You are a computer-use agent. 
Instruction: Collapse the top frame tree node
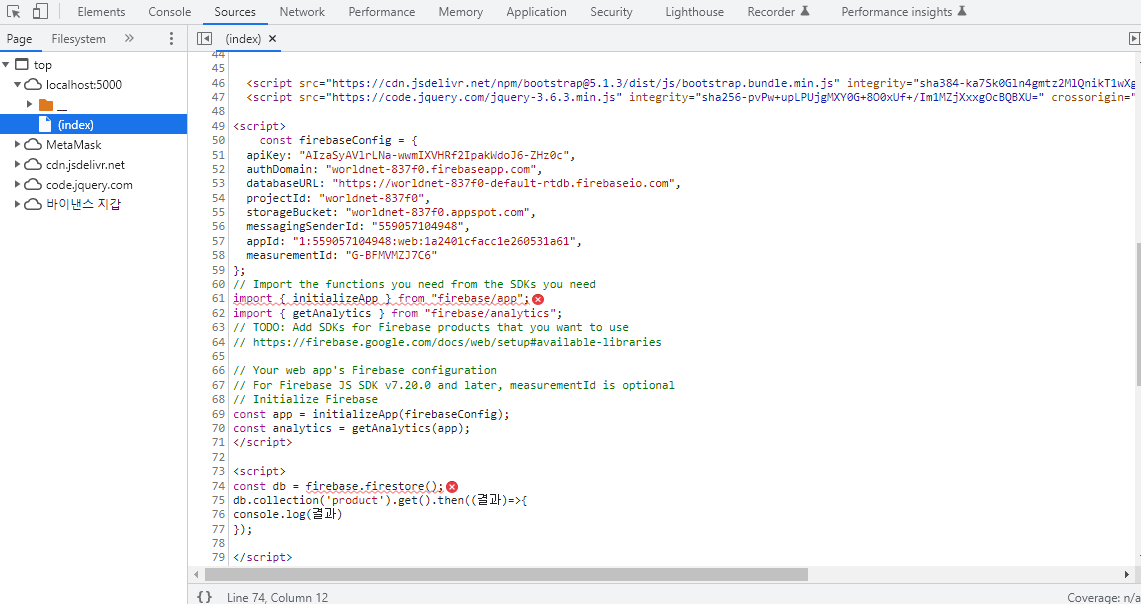(x=6, y=65)
